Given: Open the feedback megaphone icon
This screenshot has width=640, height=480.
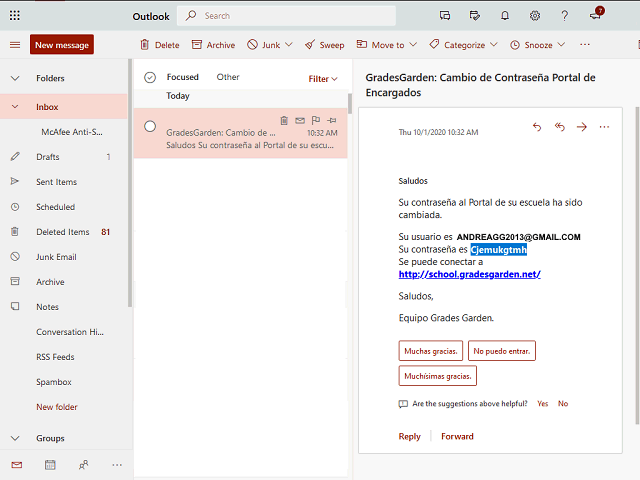Looking at the screenshot, I should [x=596, y=15].
